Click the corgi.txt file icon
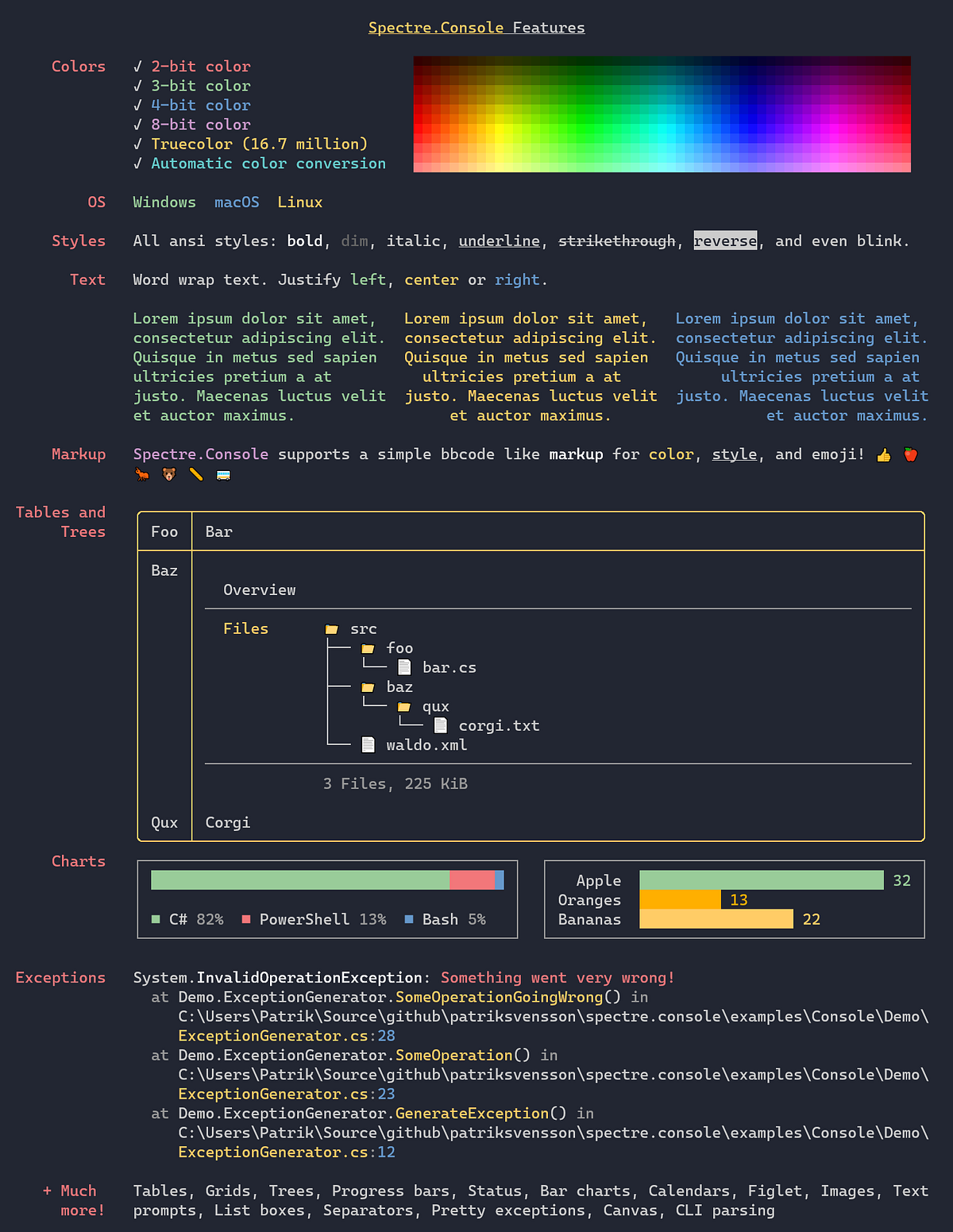Image resolution: width=953 pixels, height=1232 pixels. coord(441,724)
